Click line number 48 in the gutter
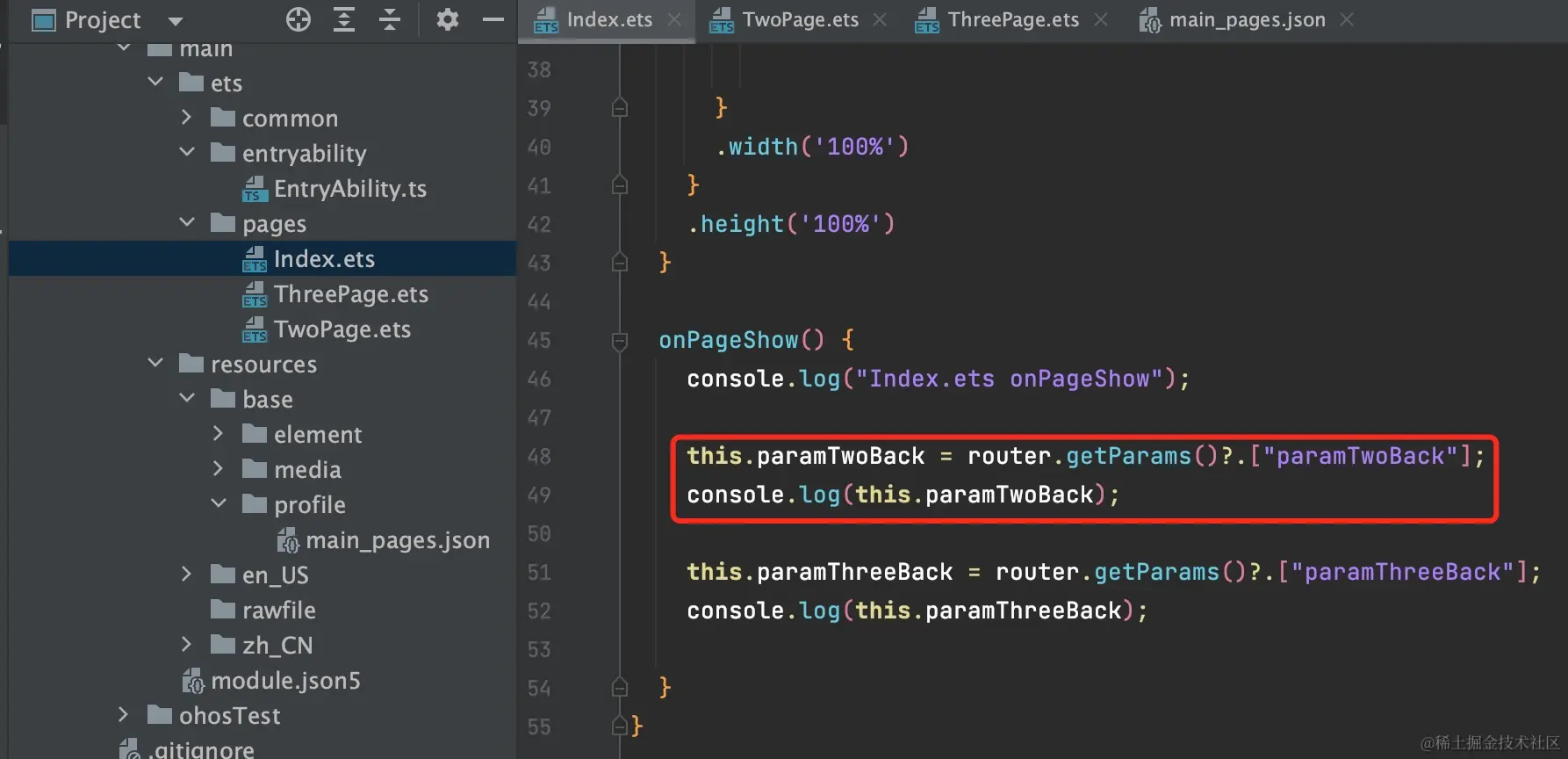This screenshot has width=1568, height=759. tap(539, 456)
